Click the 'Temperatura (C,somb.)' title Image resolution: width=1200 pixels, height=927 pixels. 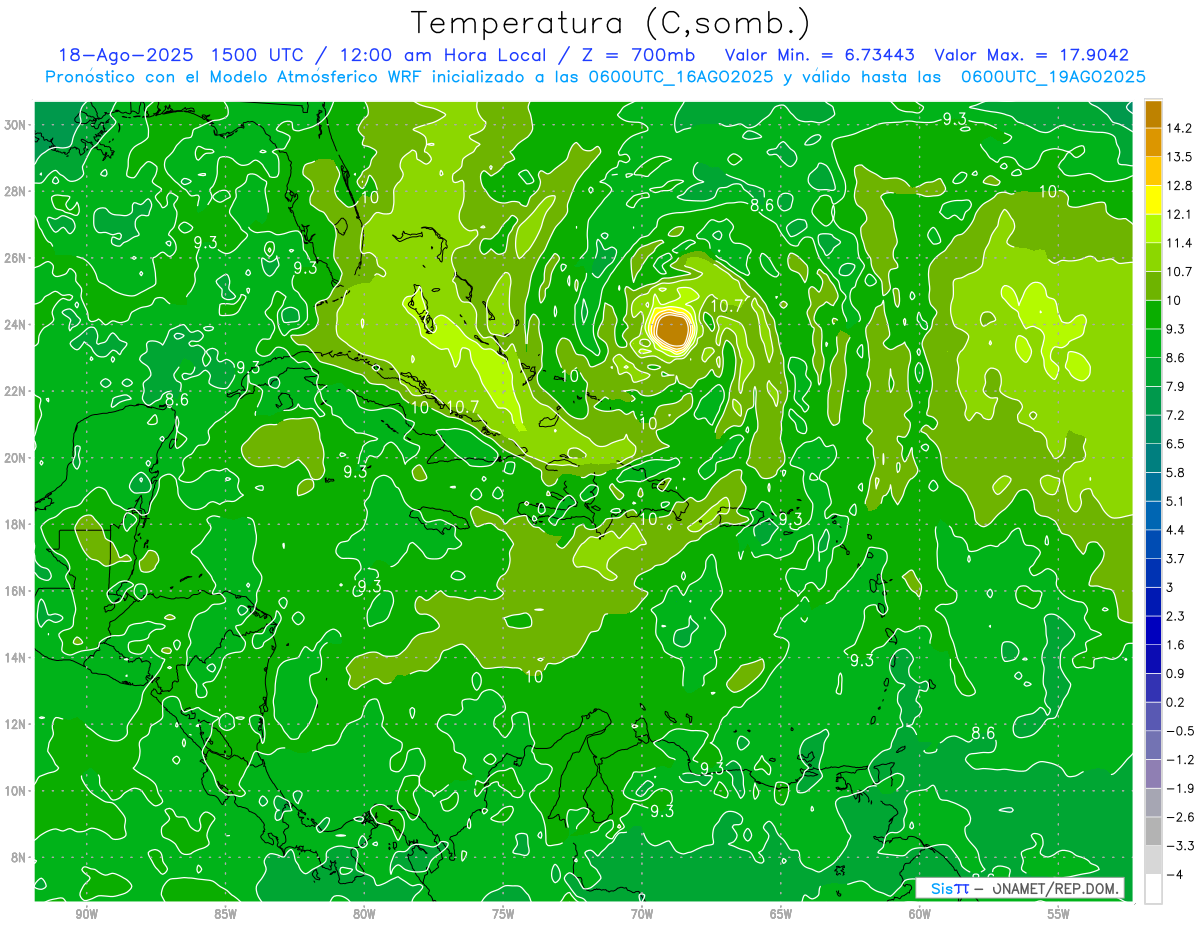[x=611, y=24]
